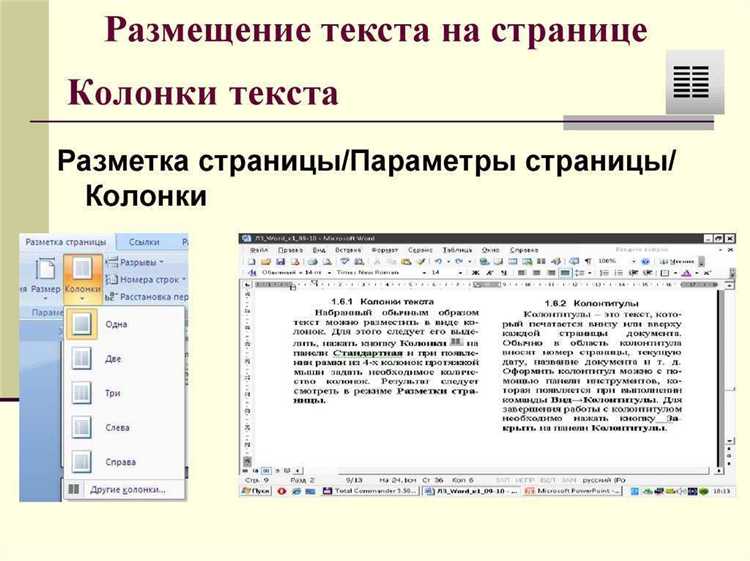Click the Paste clipboard toolbar icon
The image size is (750, 561).
click(406, 262)
